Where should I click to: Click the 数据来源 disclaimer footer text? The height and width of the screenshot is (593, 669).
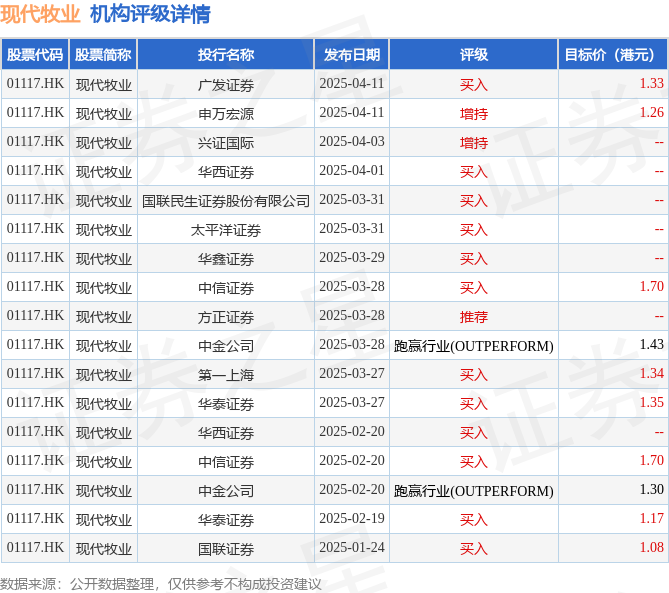point(160,584)
